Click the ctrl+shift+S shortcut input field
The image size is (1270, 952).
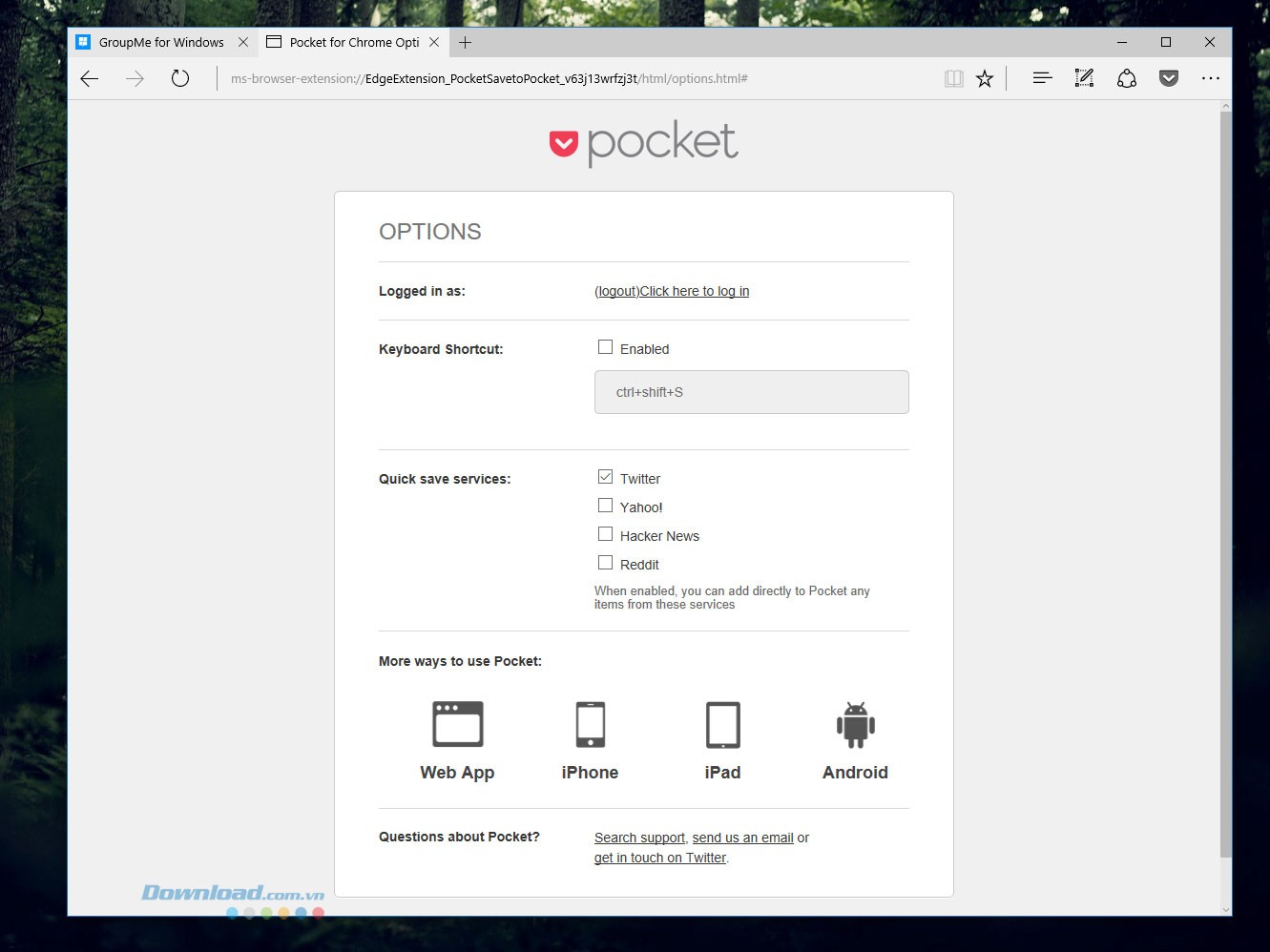(x=751, y=392)
